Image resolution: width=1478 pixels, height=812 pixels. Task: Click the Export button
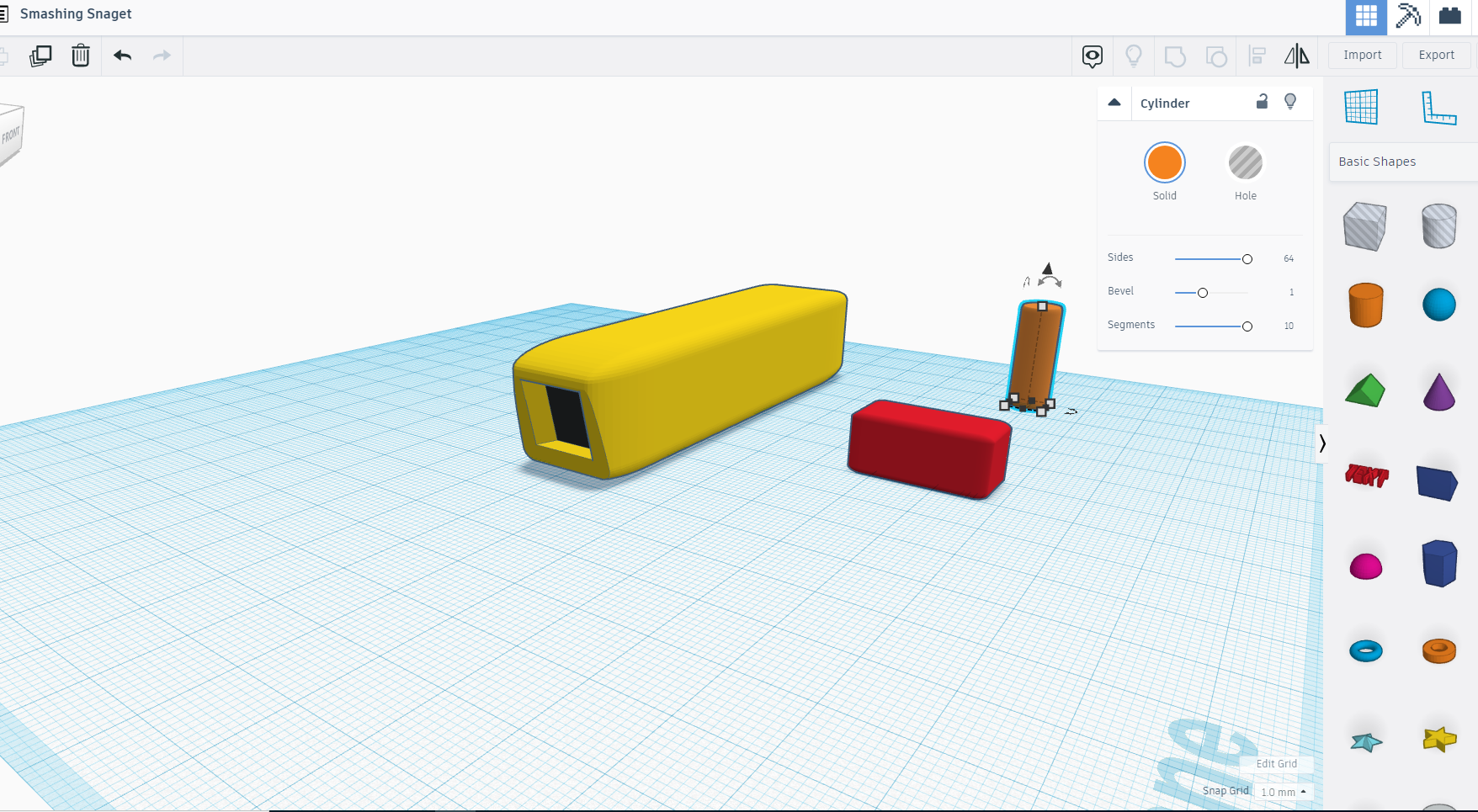point(1437,56)
